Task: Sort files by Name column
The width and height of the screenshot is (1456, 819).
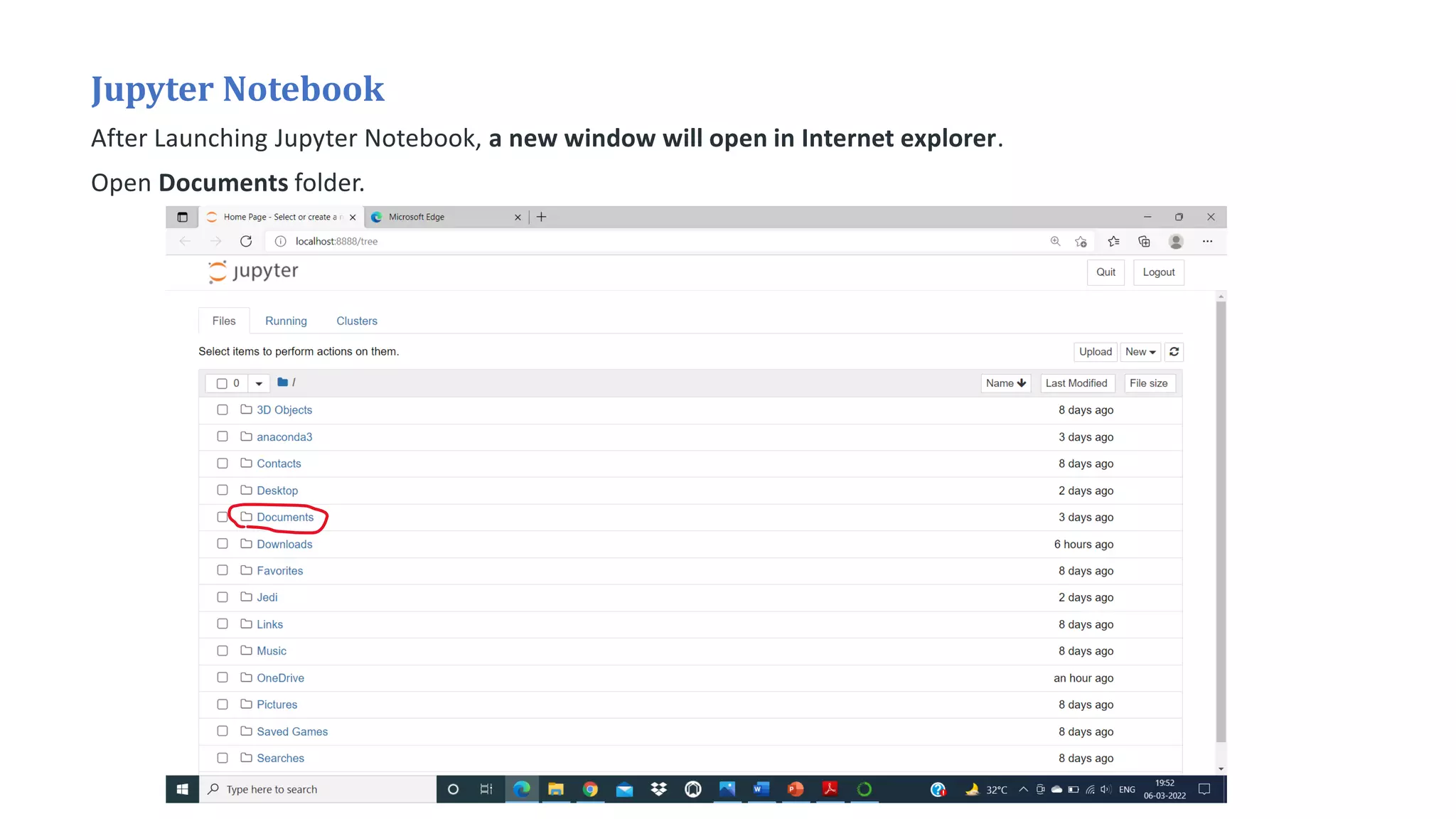Action: 1005,383
